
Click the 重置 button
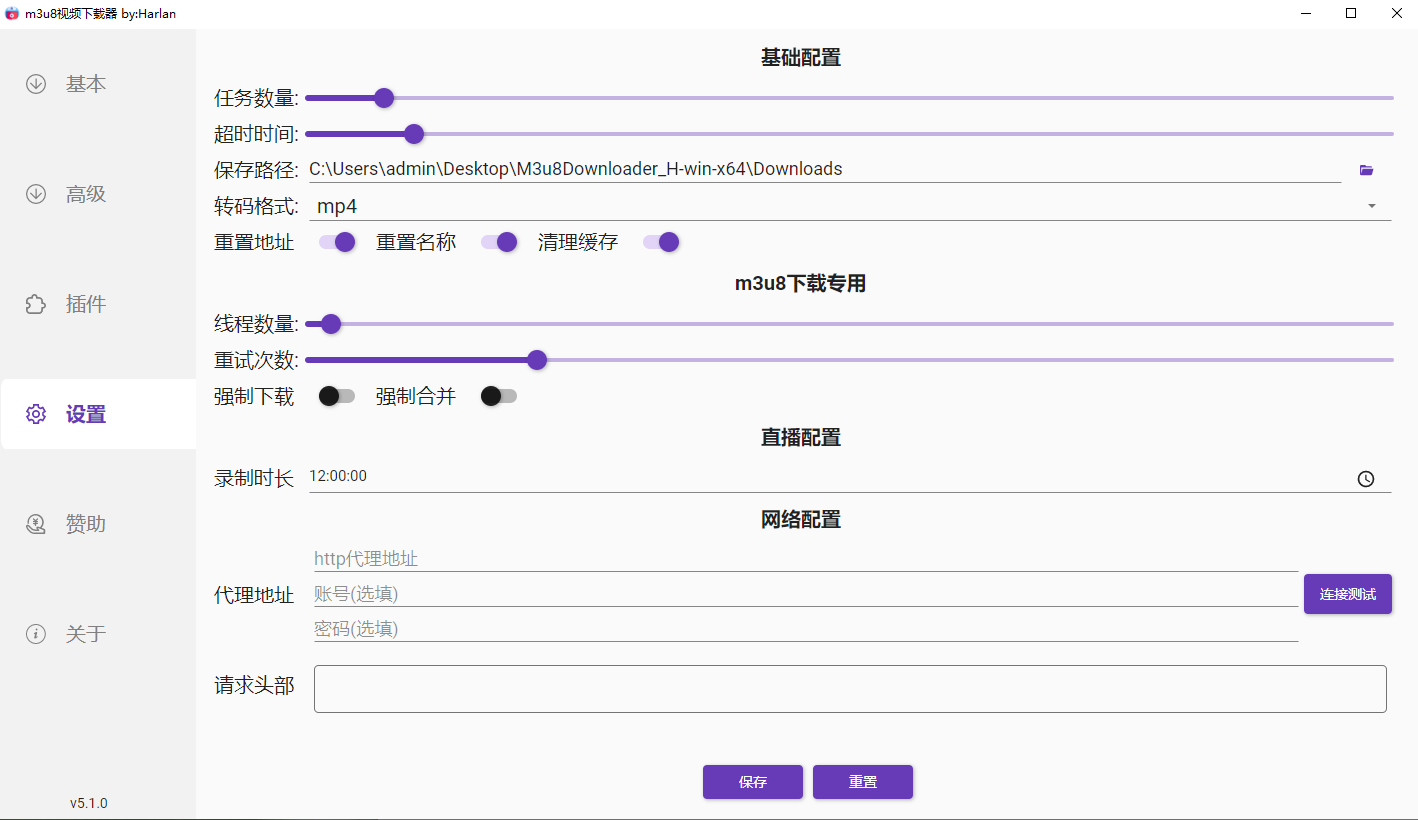pos(863,782)
